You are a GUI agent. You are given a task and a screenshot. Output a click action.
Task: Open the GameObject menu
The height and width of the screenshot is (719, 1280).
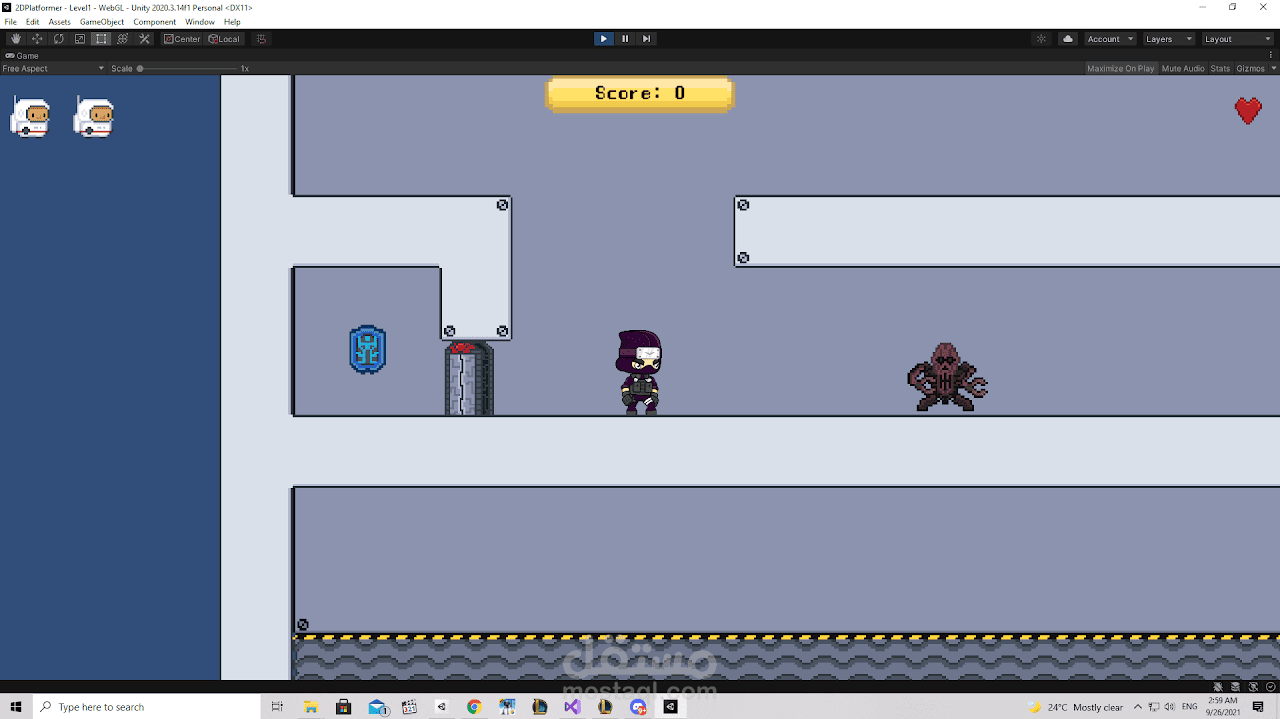102,21
